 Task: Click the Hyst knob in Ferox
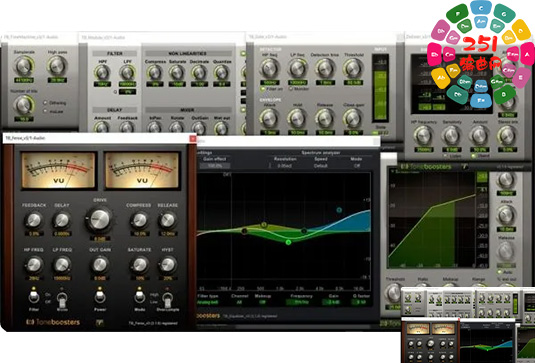coord(168,265)
